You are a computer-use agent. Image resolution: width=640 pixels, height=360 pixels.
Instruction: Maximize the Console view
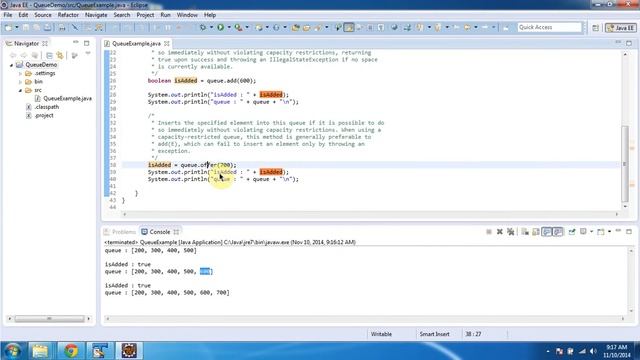point(629,231)
